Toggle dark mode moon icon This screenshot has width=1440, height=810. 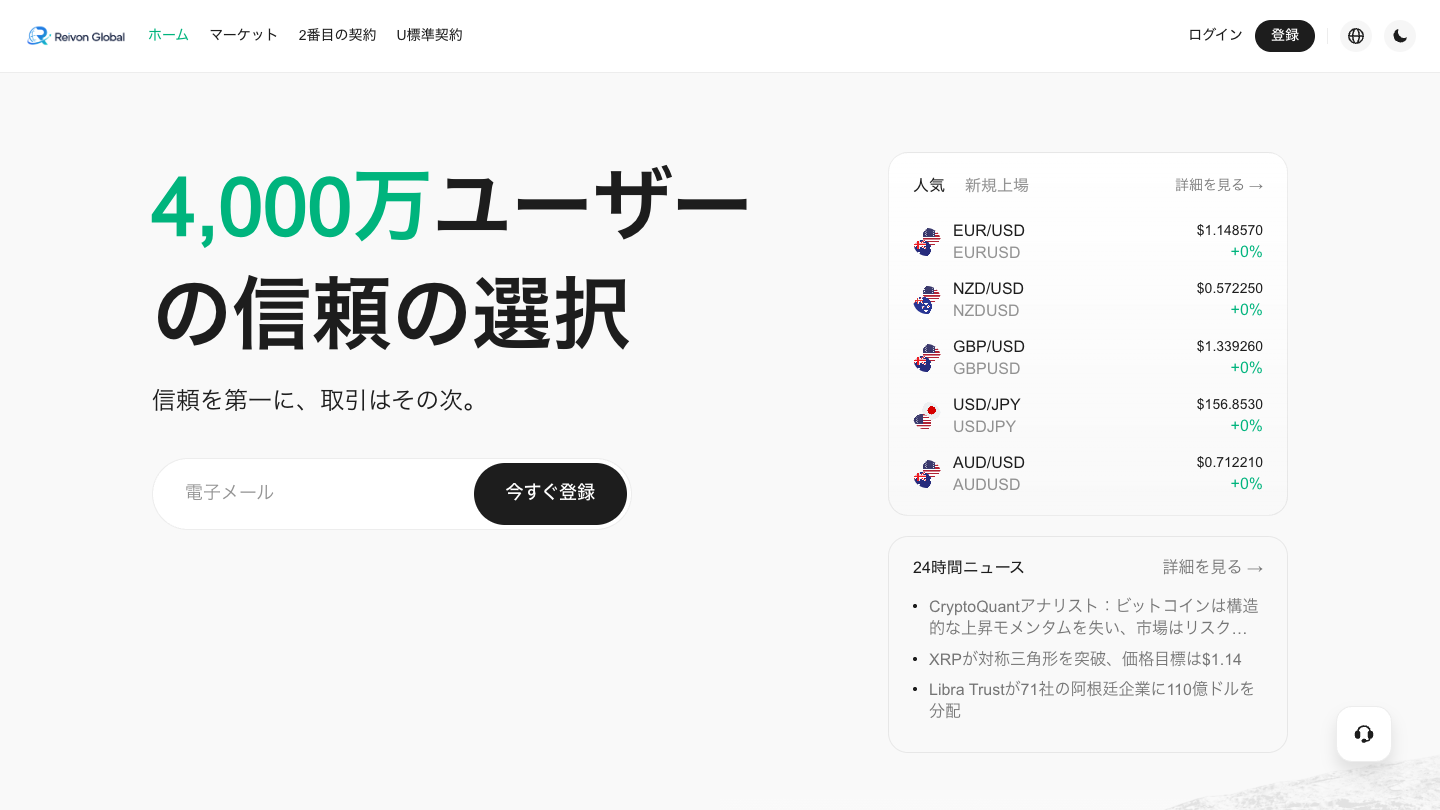coord(1400,36)
